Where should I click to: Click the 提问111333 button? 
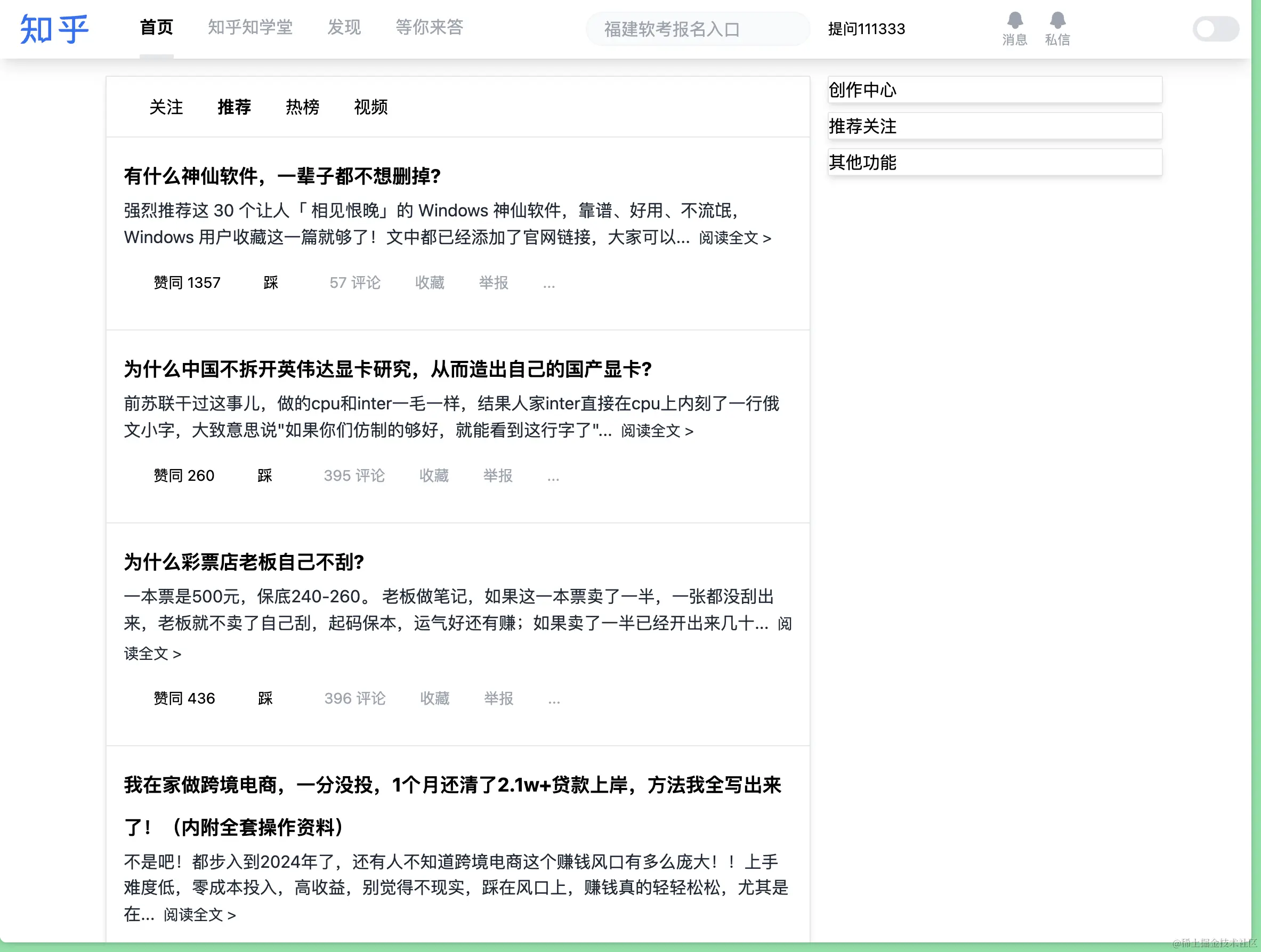(x=866, y=29)
